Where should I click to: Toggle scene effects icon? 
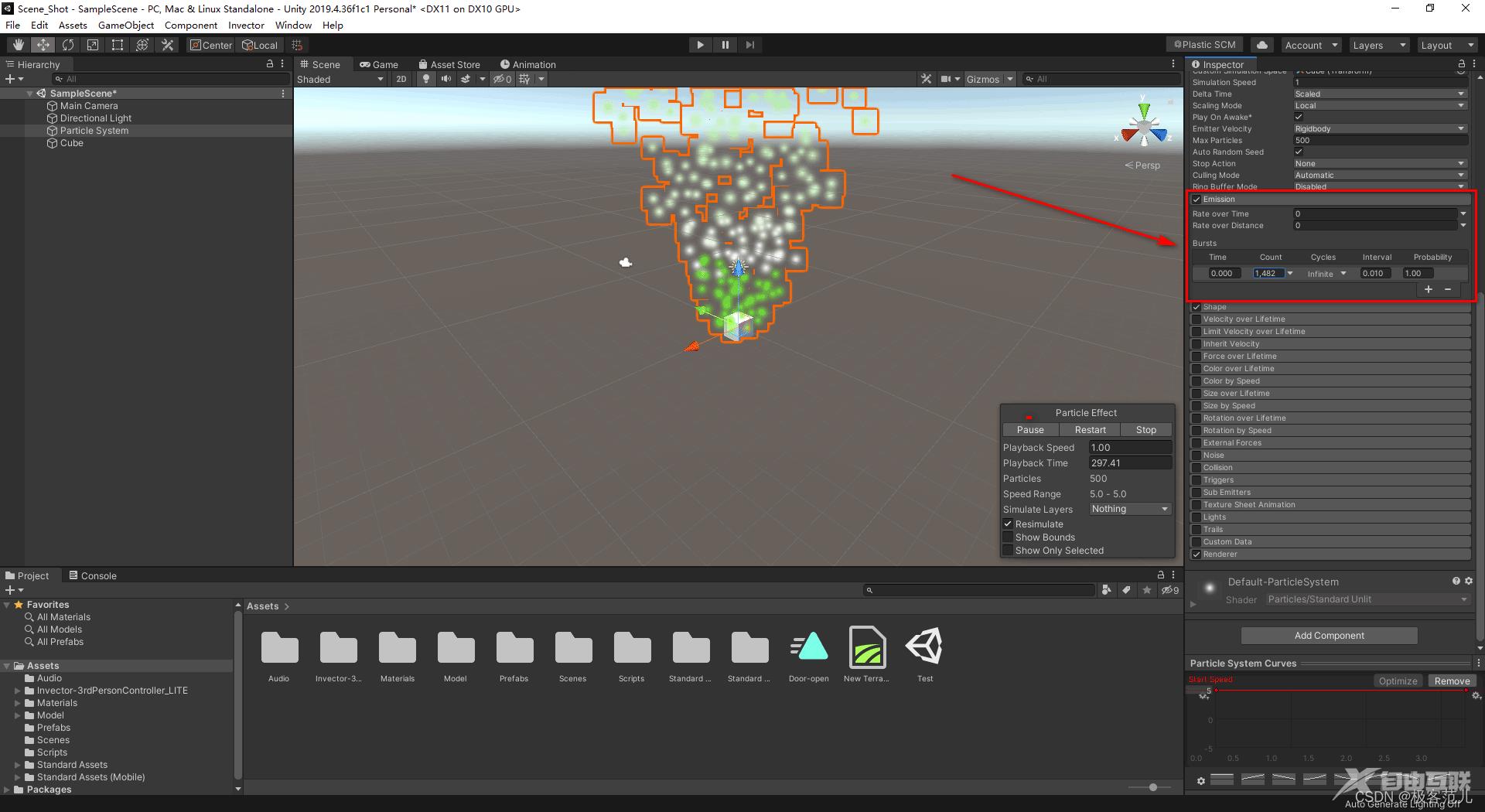(x=466, y=79)
